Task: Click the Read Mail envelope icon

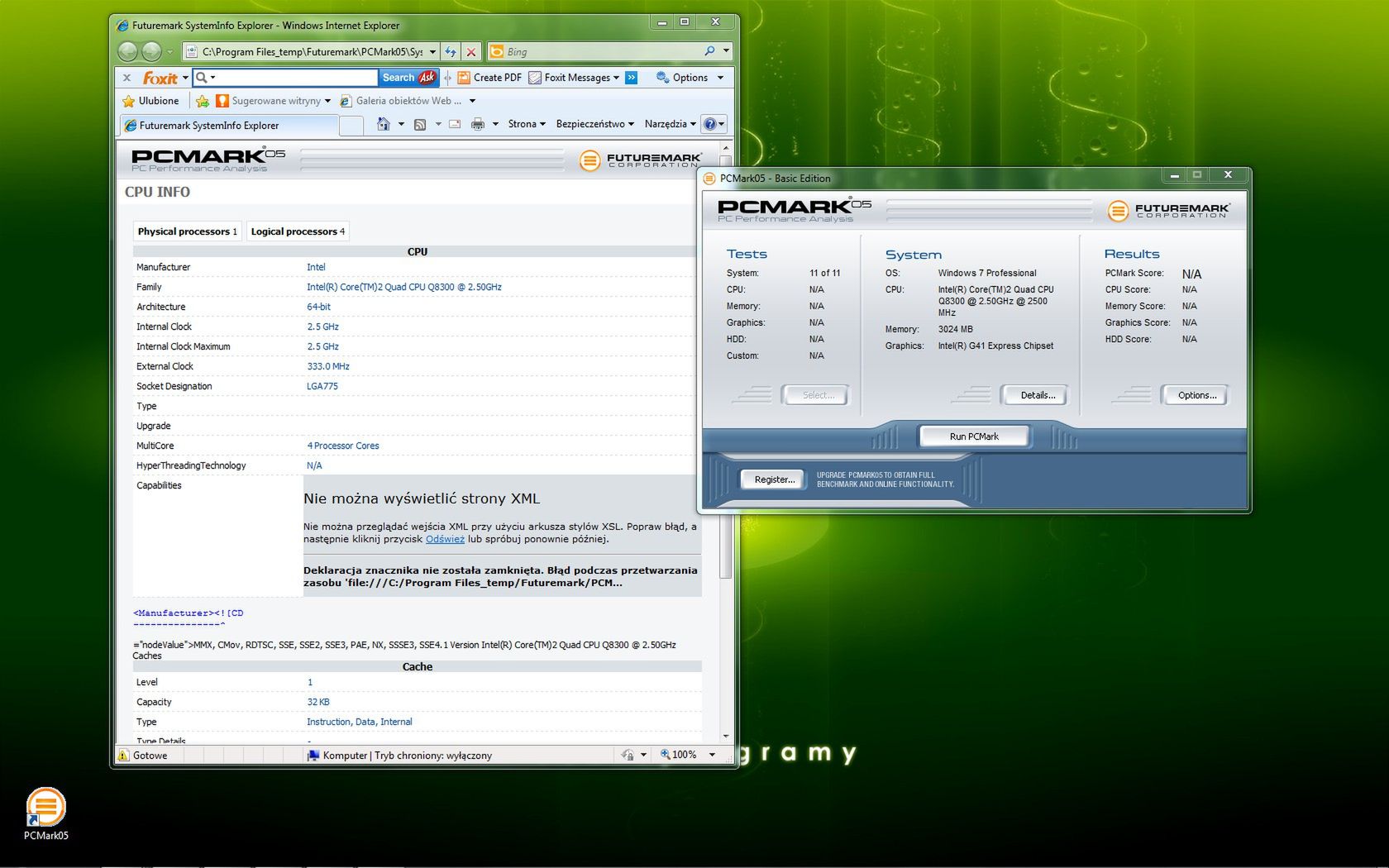Action: [x=455, y=124]
